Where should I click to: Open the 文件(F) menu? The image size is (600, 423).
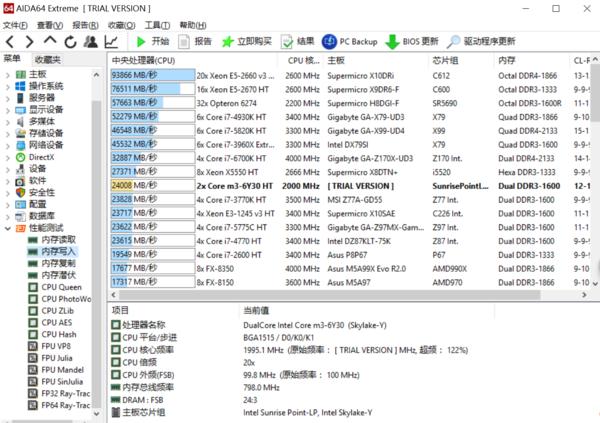tap(15, 25)
